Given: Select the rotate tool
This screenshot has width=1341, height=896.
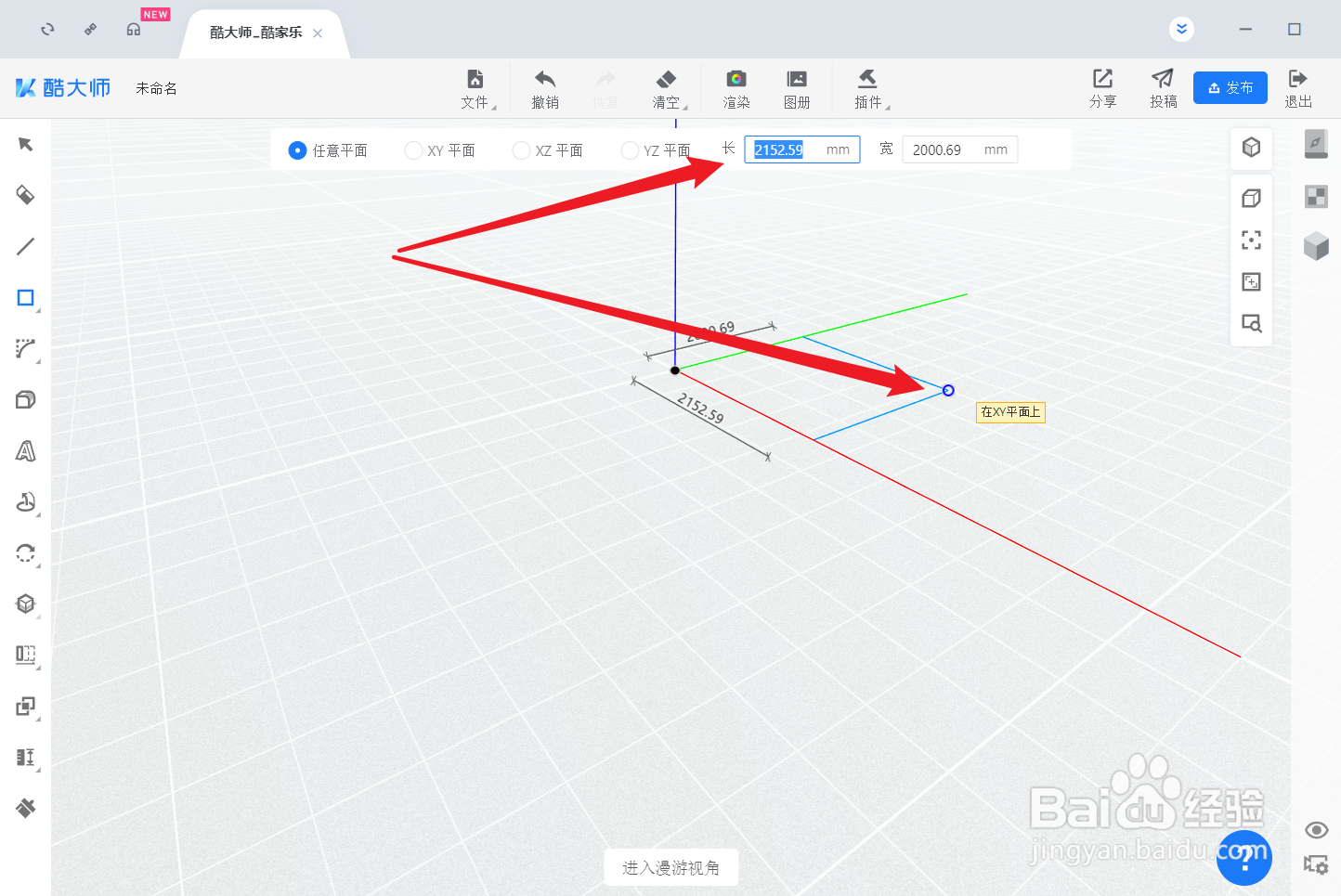Looking at the screenshot, I should click(25, 553).
